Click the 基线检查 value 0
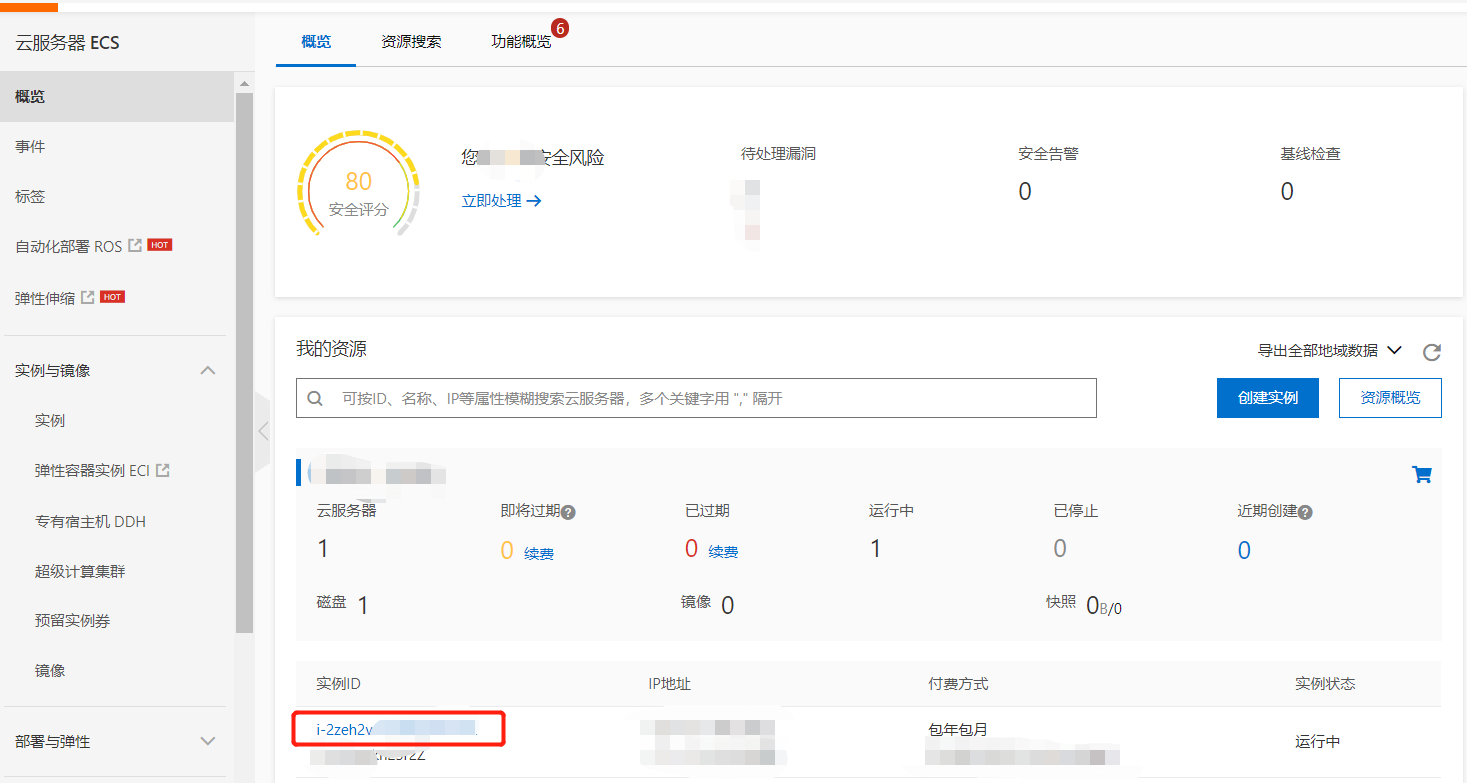The width and height of the screenshot is (1467, 783). (x=1287, y=191)
